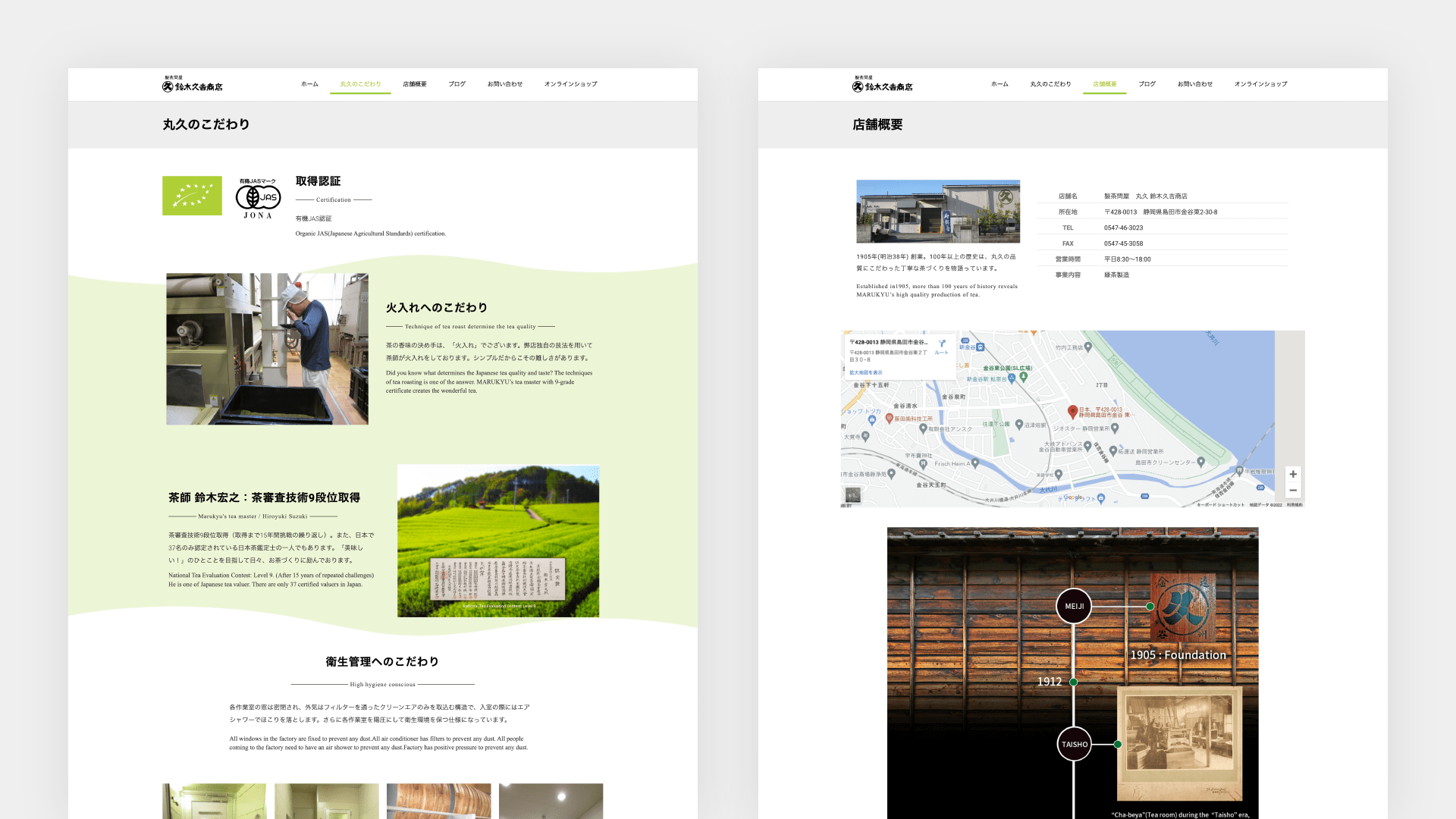Click the 平日8:30〜18:00 business hours text
Screen dimensions: 1456x819
tap(1128, 259)
